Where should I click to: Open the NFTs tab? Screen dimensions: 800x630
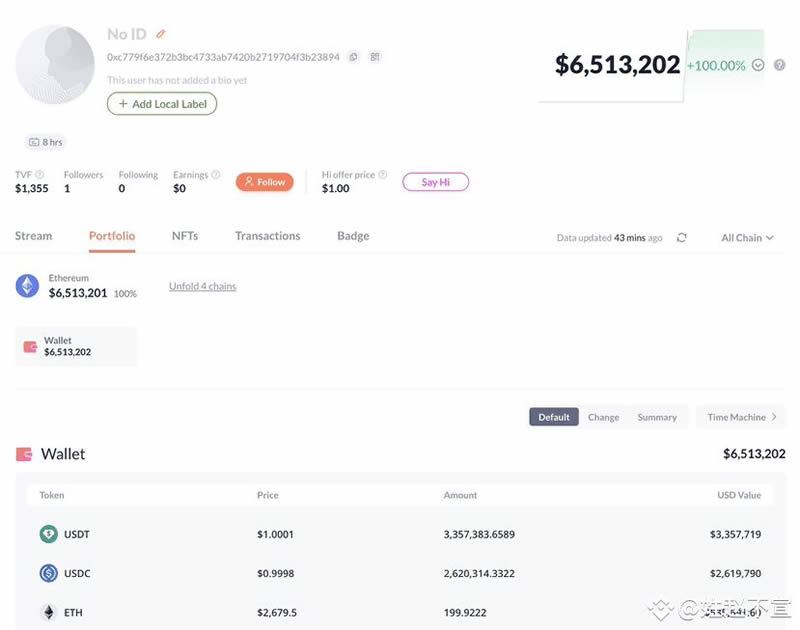coord(185,236)
